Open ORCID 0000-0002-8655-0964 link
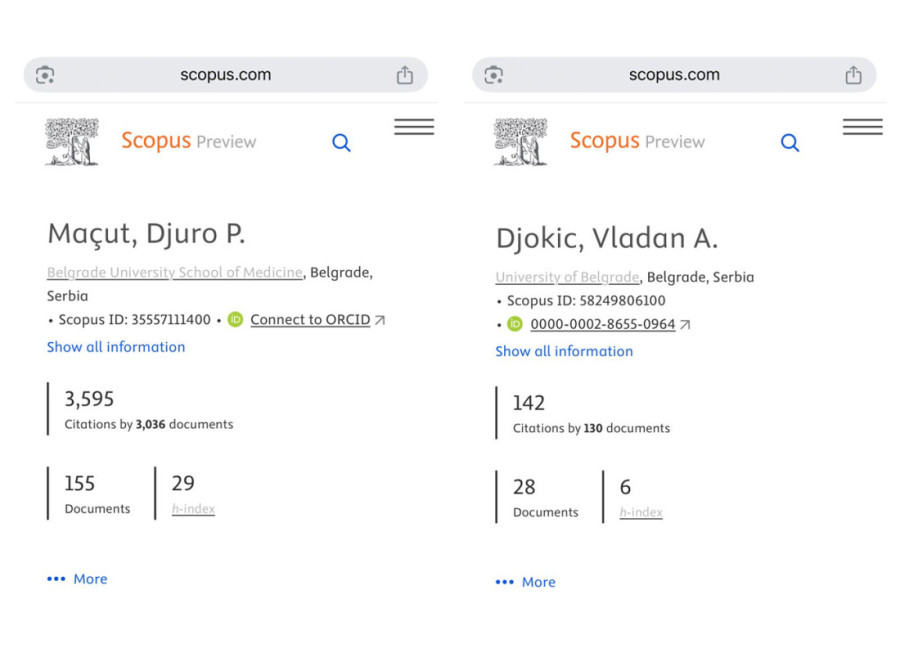The image size is (900, 667). pos(602,324)
